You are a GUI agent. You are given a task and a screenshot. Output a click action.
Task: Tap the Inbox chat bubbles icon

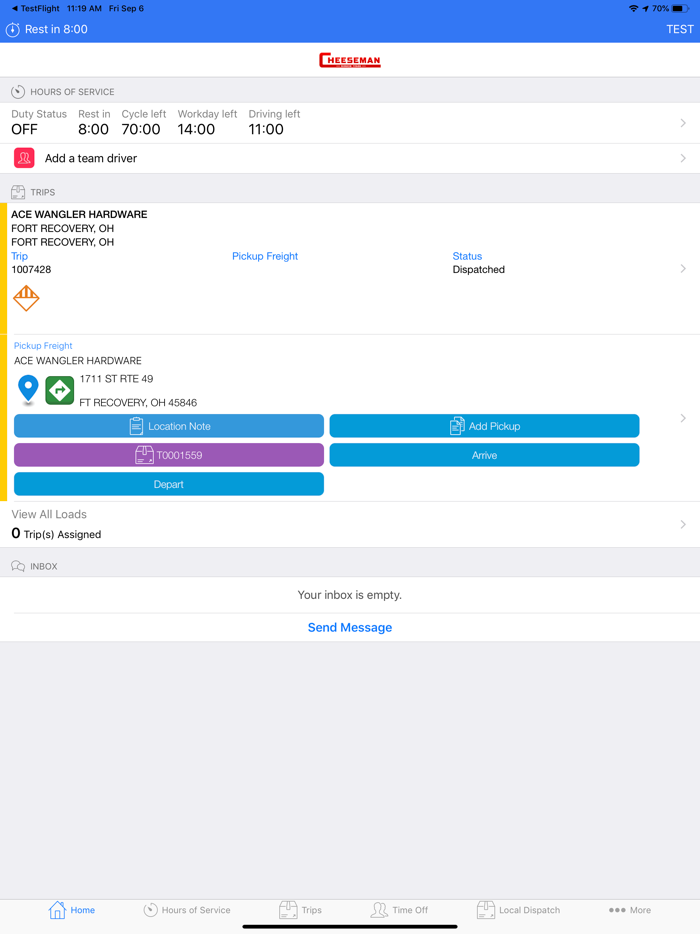[x=18, y=566]
